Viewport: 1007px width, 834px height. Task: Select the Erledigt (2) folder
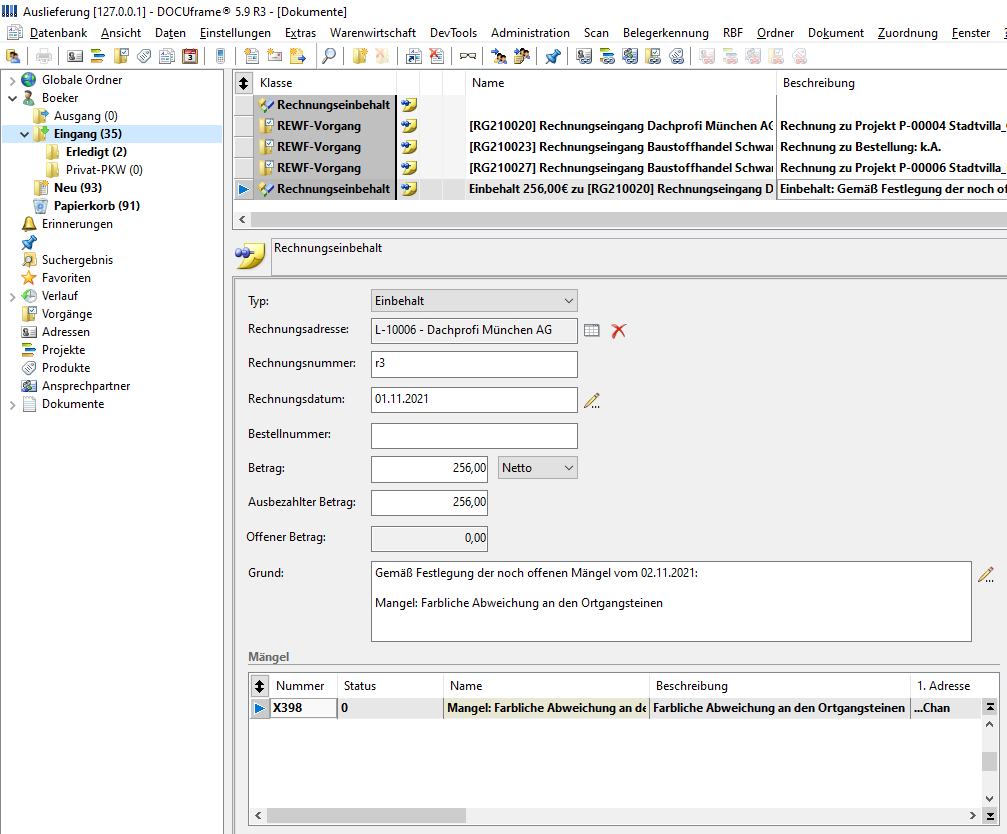tap(96, 152)
